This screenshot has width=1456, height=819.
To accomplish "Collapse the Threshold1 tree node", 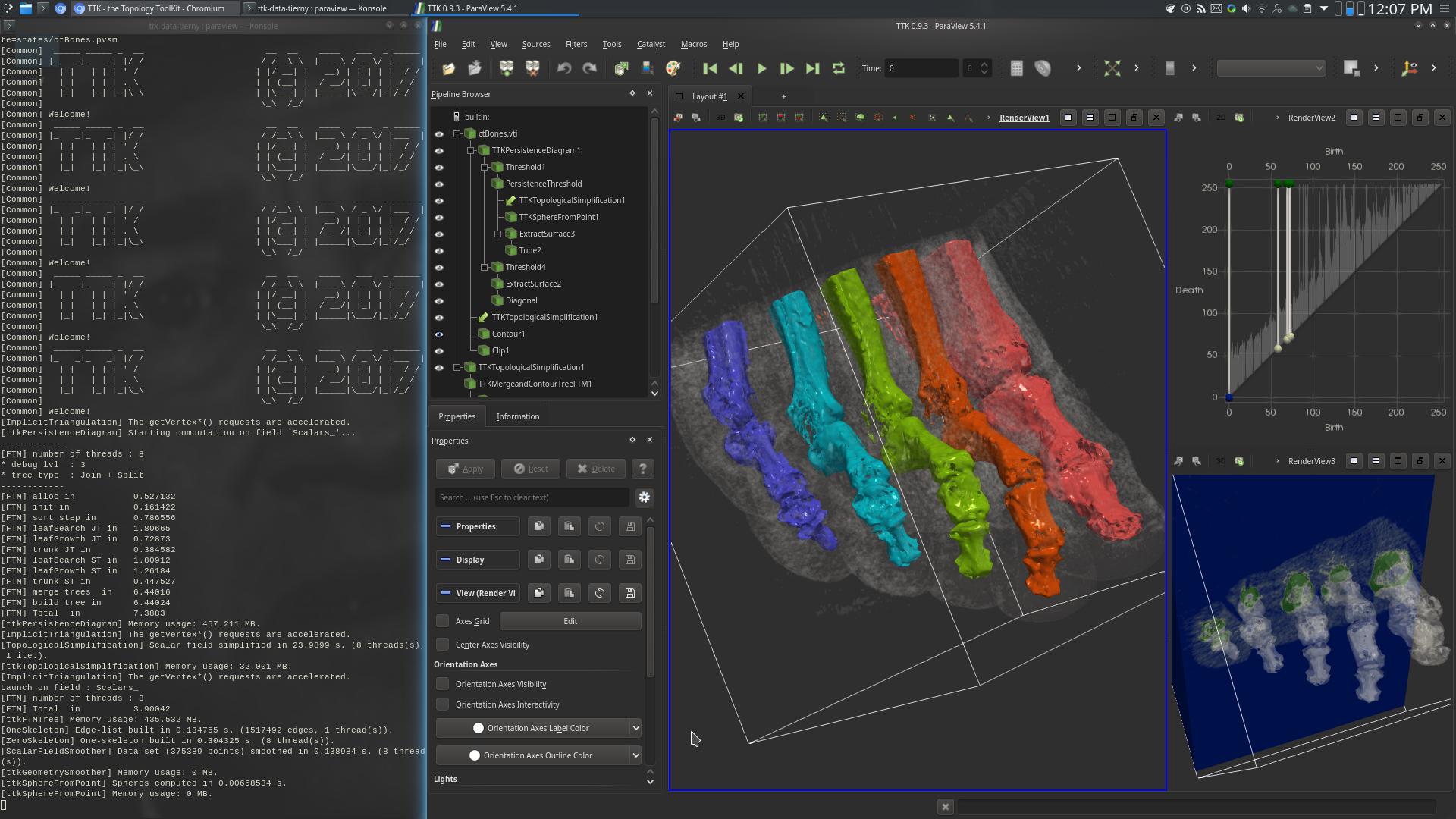I will pyautogui.click(x=485, y=167).
